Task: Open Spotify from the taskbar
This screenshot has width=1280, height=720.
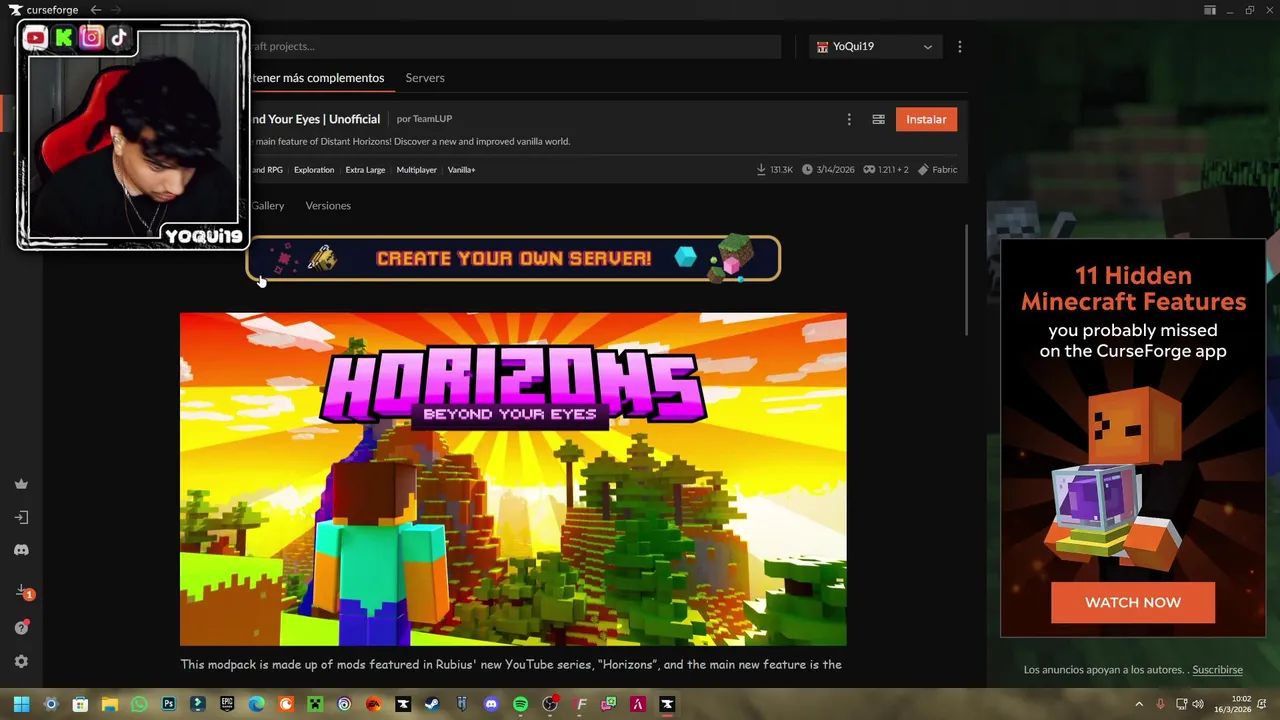Action: [x=520, y=704]
